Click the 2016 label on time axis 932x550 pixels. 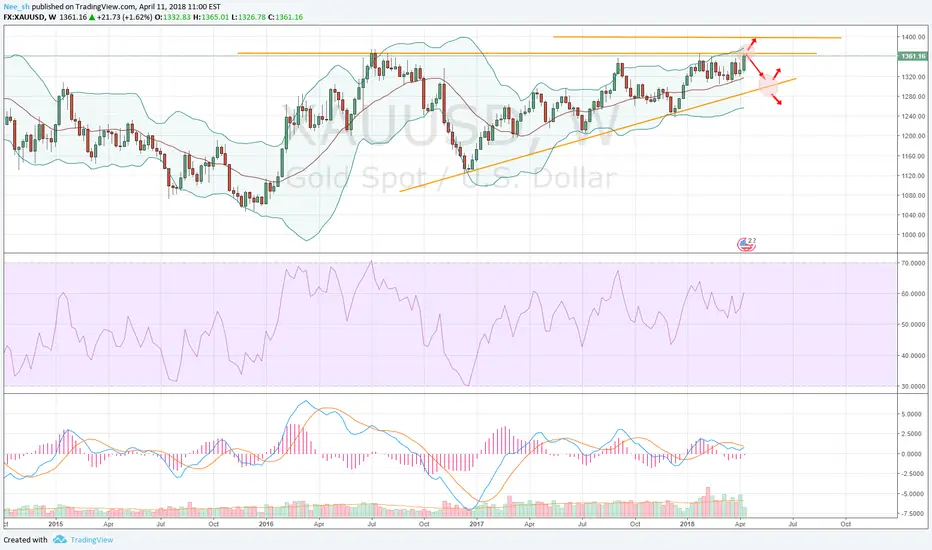click(266, 524)
